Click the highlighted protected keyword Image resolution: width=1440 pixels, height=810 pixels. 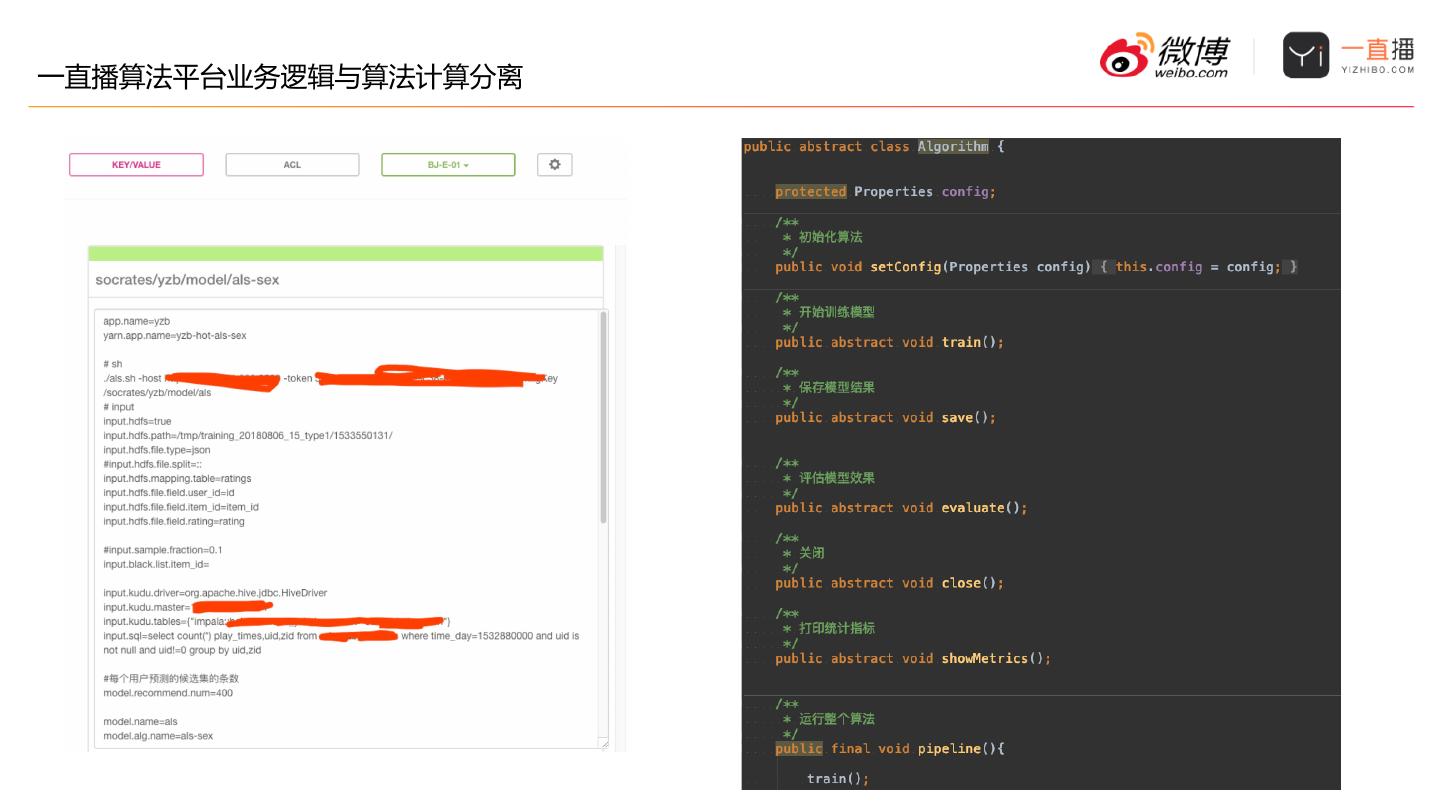click(810, 192)
